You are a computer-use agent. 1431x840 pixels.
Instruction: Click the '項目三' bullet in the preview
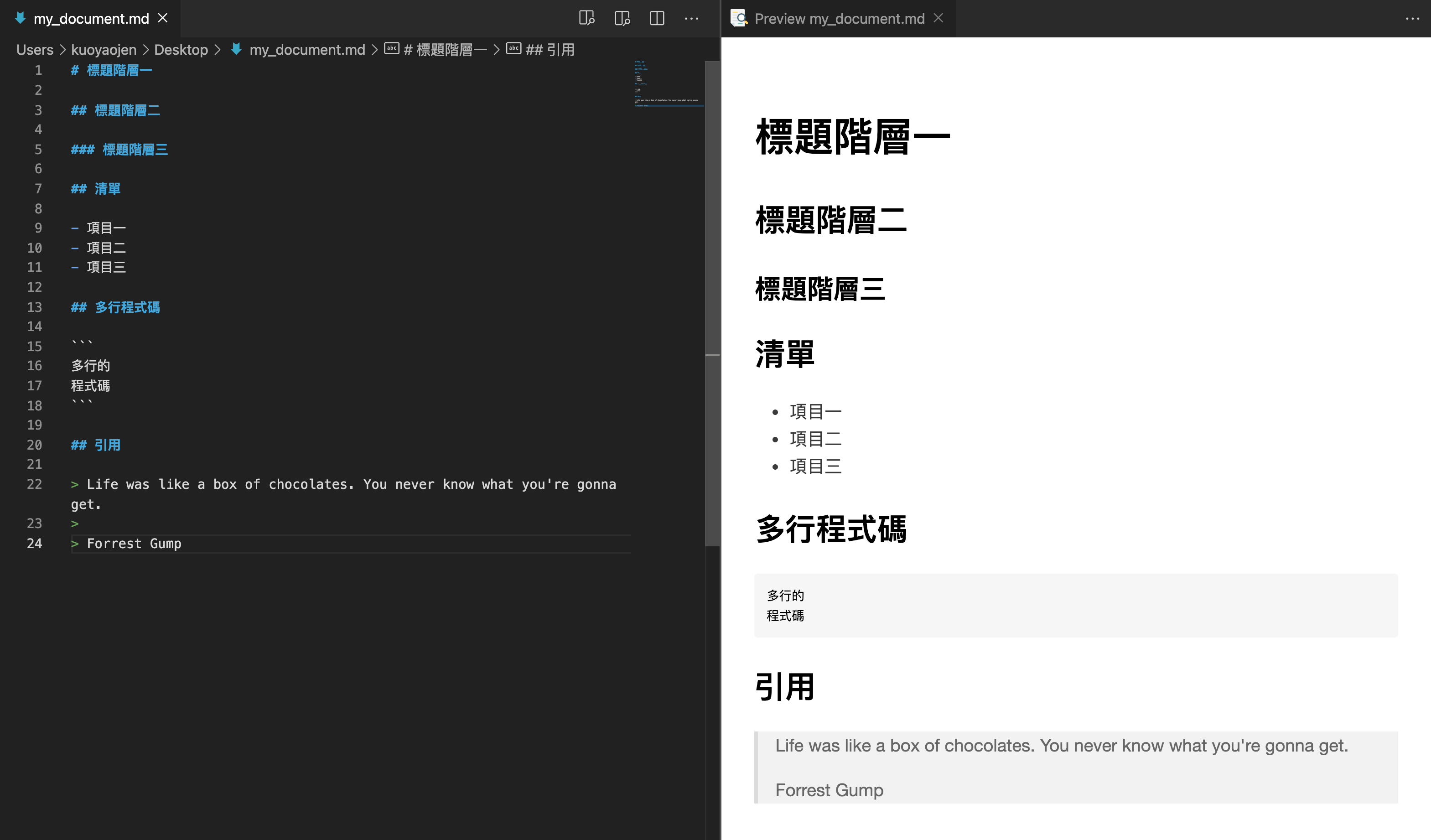(x=815, y=467)
